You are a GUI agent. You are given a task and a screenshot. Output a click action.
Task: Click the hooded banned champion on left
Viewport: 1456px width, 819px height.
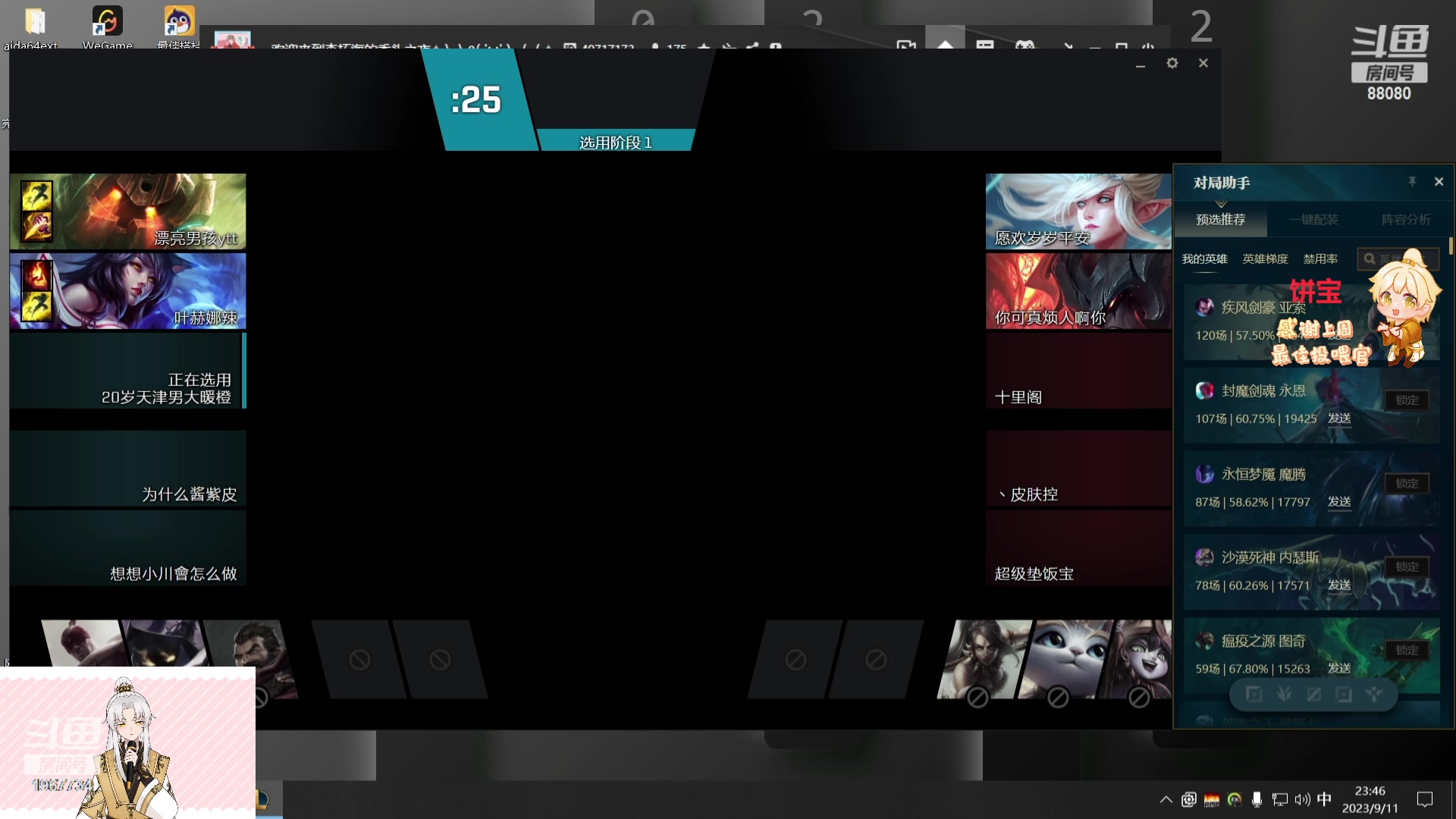point(167,643)
